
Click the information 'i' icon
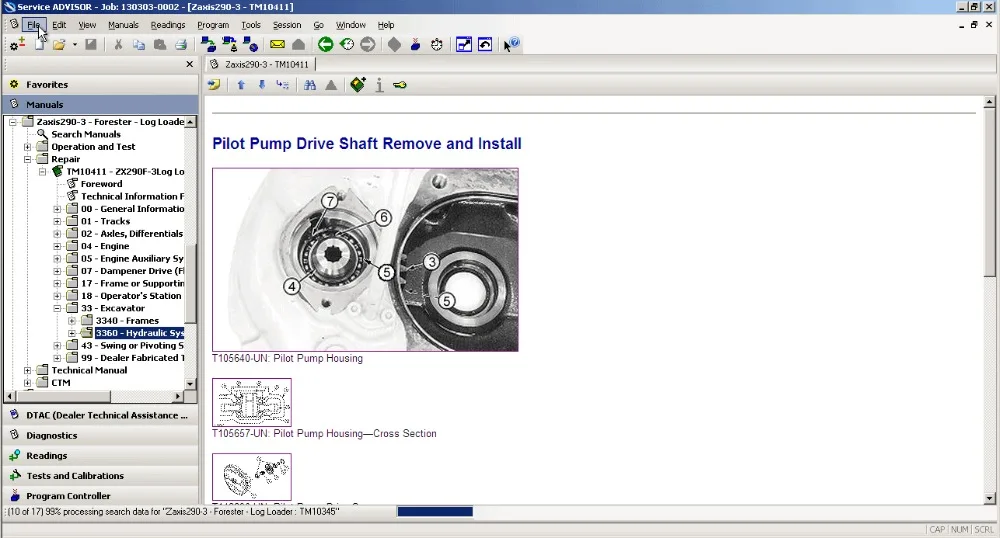(379, 85)
